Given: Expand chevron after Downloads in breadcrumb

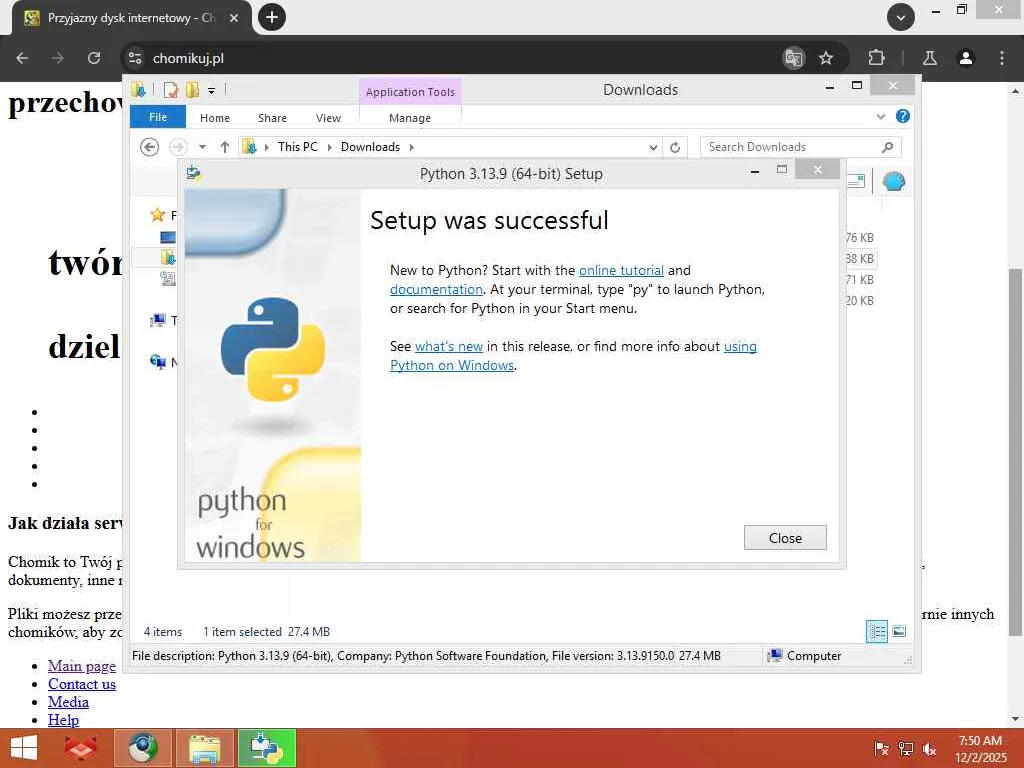Looking at the screenshot, I should point(411,148).
